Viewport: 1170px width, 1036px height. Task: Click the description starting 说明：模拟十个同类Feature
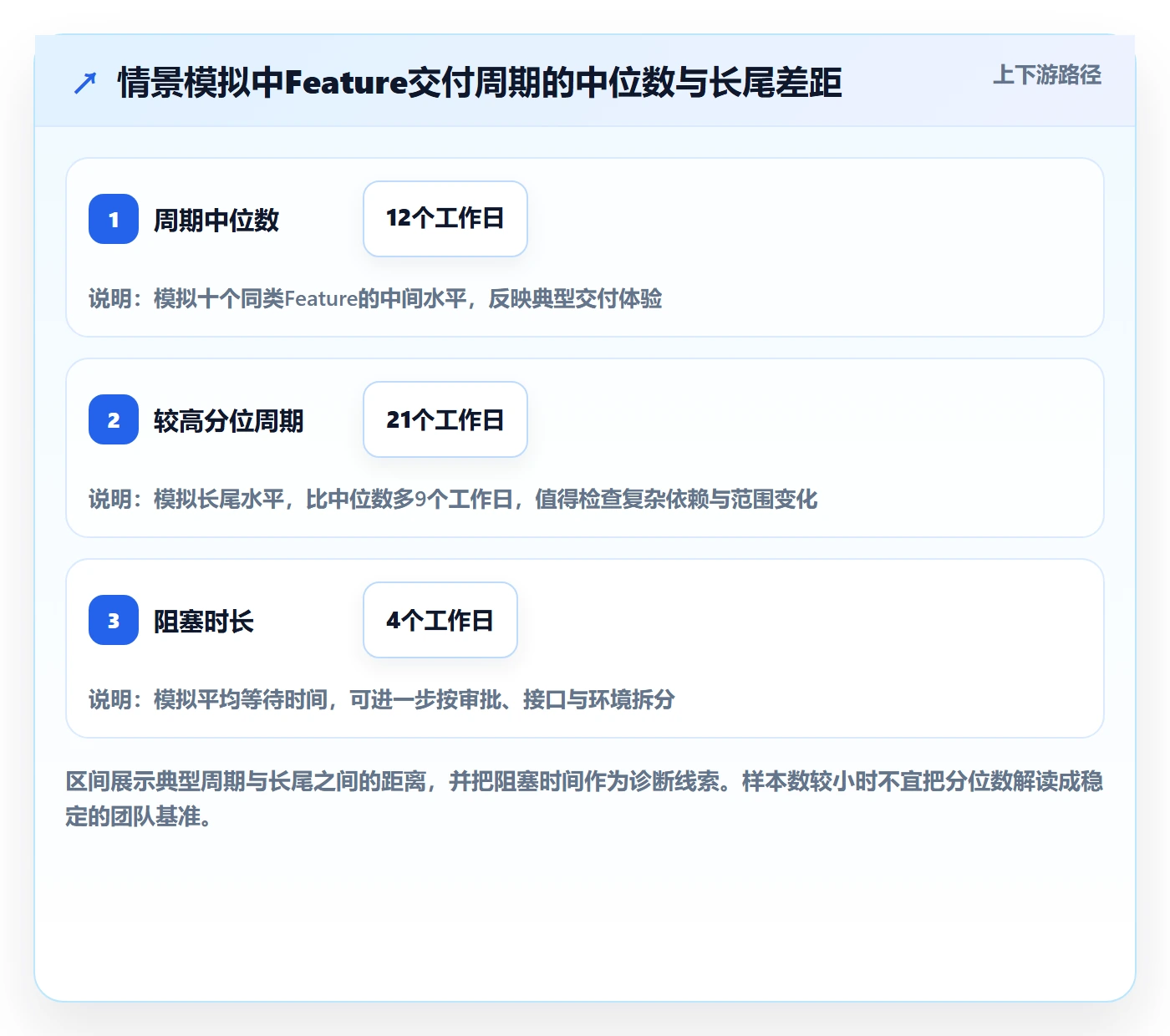tap(375, 298)
